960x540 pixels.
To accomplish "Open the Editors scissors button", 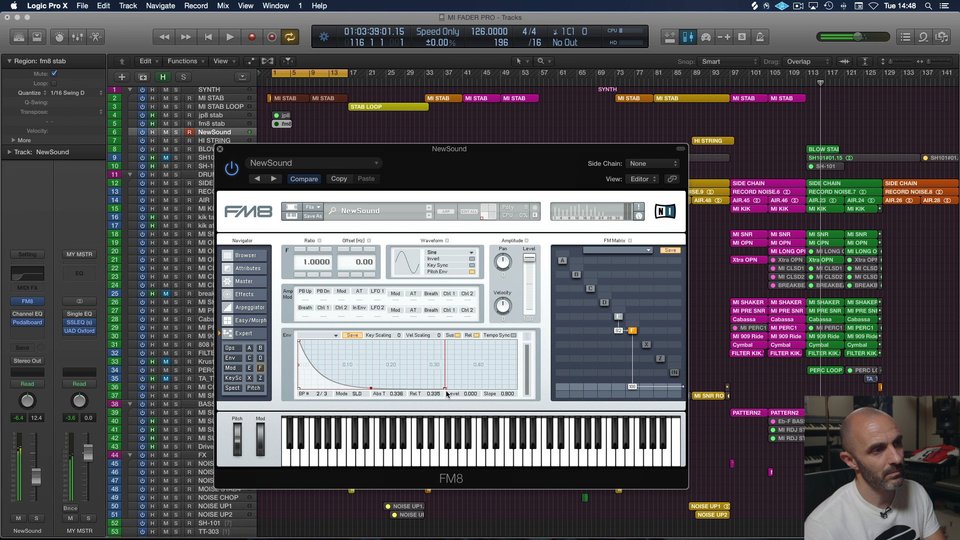I will pyautogui.click(x=96, y=37).
